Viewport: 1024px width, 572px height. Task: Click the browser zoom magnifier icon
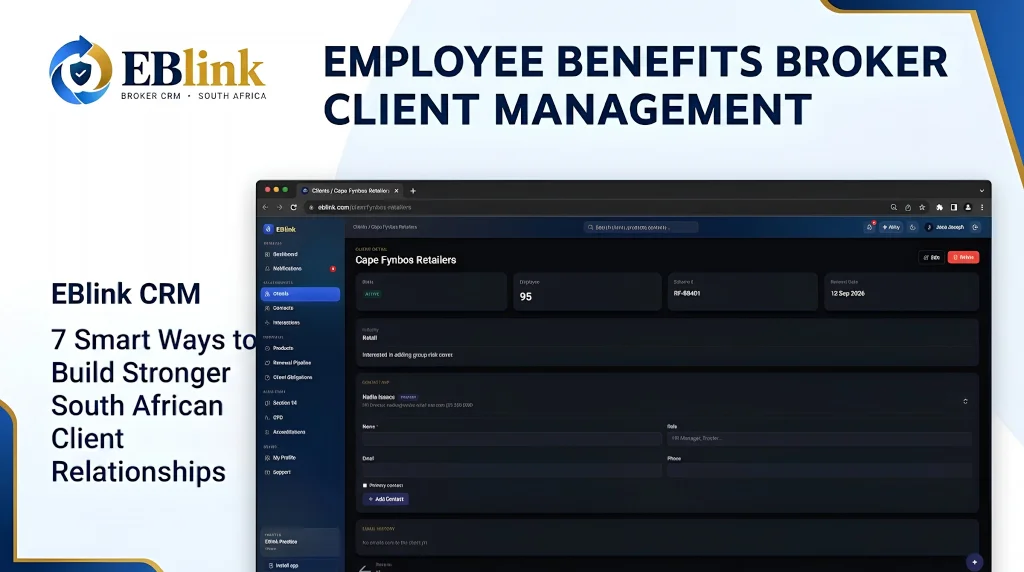(893, 207)
